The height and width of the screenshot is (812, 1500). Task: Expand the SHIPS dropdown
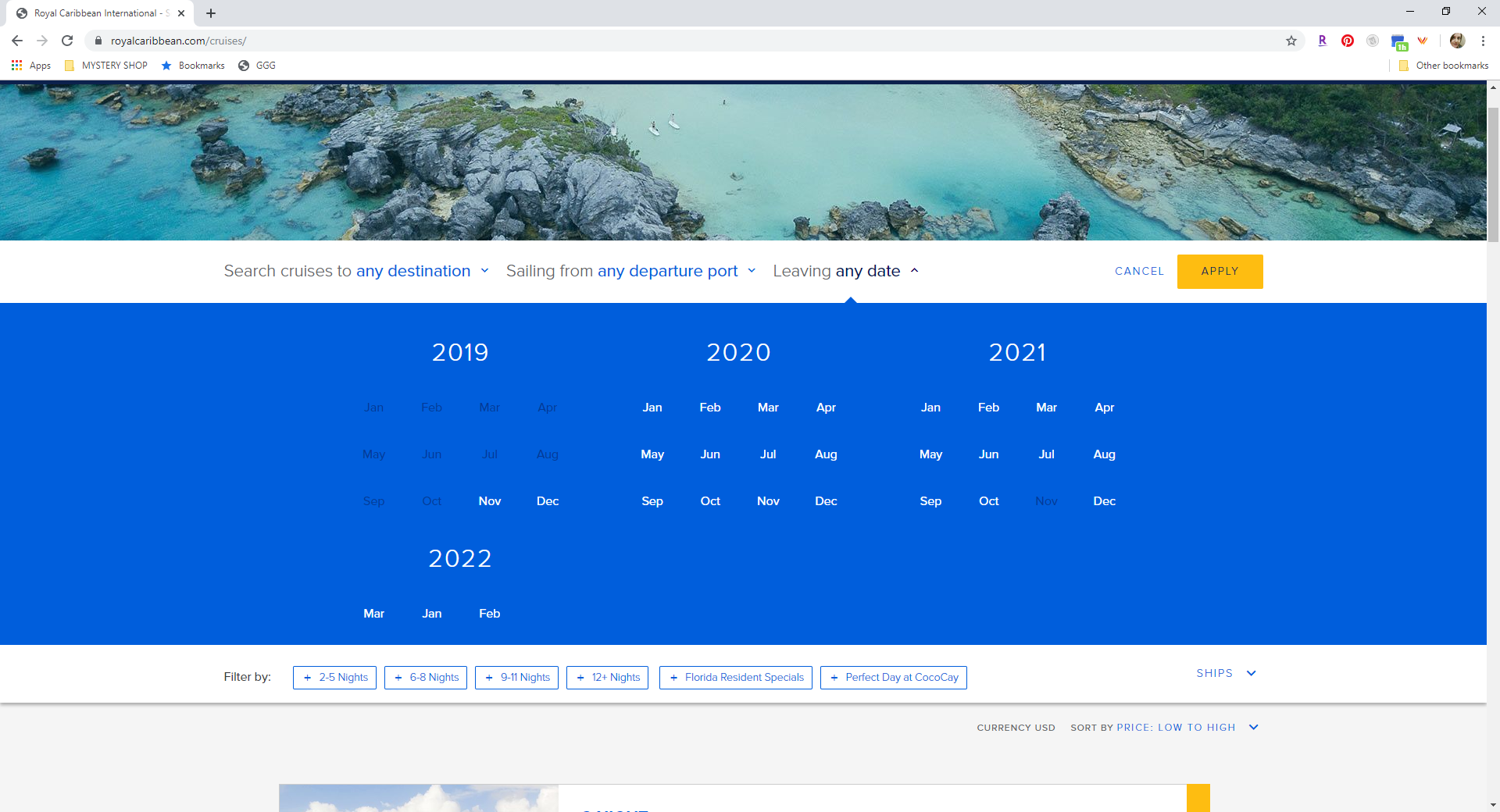1224,673
